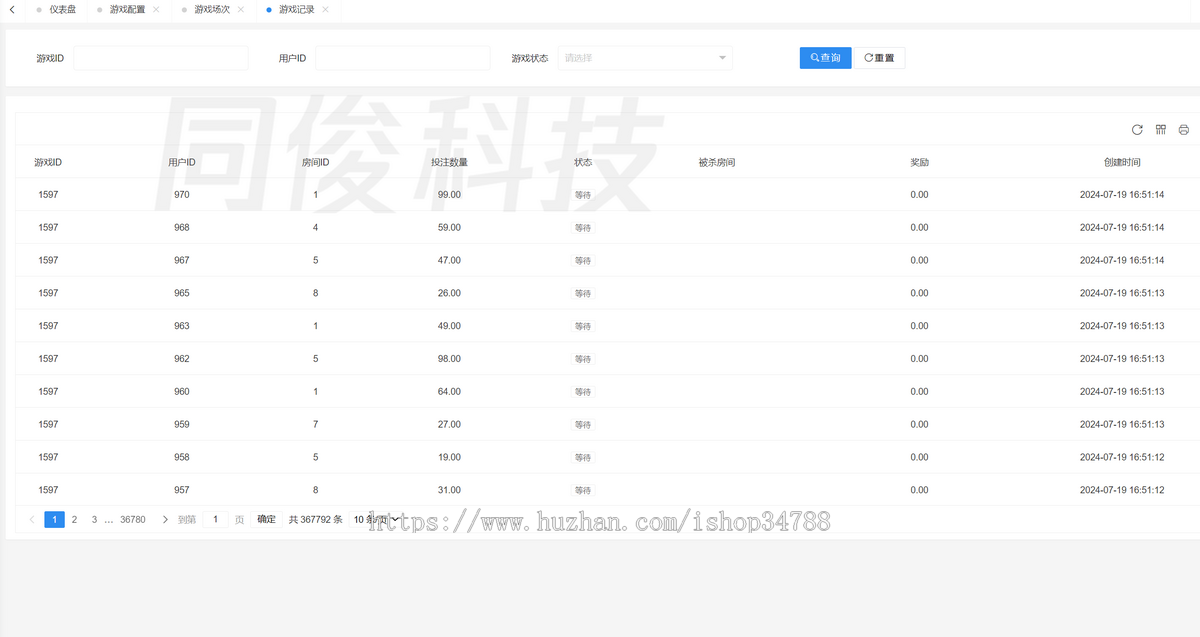Switch to the 仪表盘 tab

coord(62,9)
